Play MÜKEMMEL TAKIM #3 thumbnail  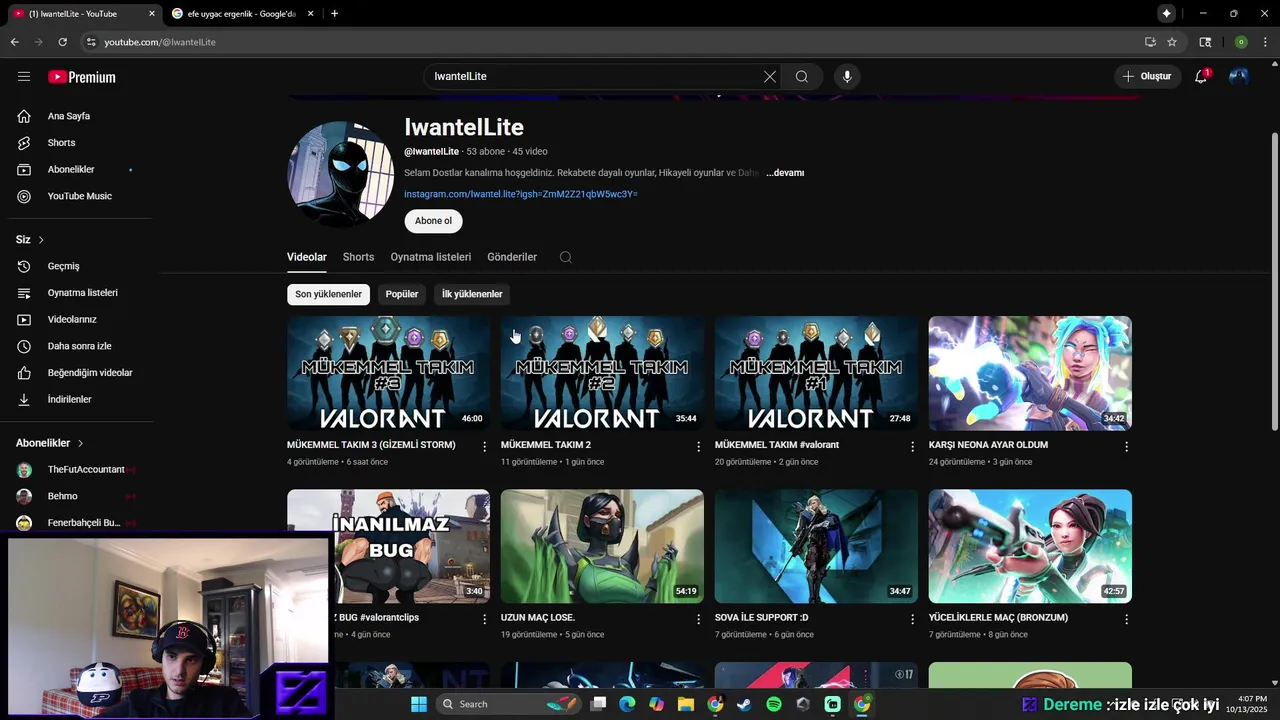tap(388, 373)
